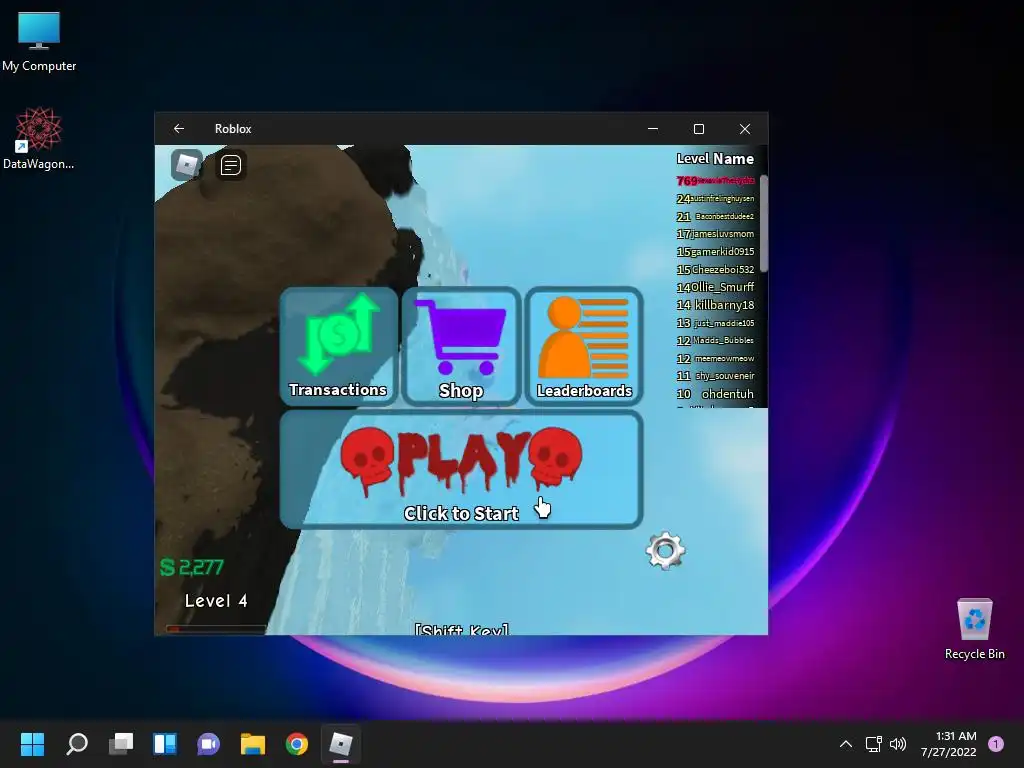The height and width of the screenshot is (768, 1024).
Task: Start the game with the PLAY button
Action: click(x=461, y=470)
